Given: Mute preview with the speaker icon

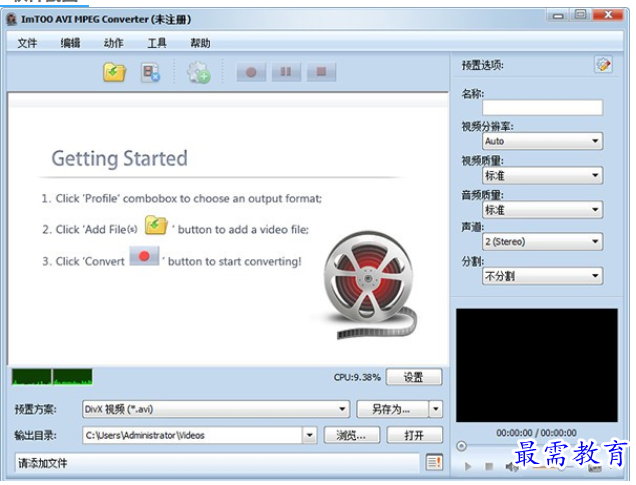Looking at the screenshot, I should pyautogui.click(x=511, y=467).
